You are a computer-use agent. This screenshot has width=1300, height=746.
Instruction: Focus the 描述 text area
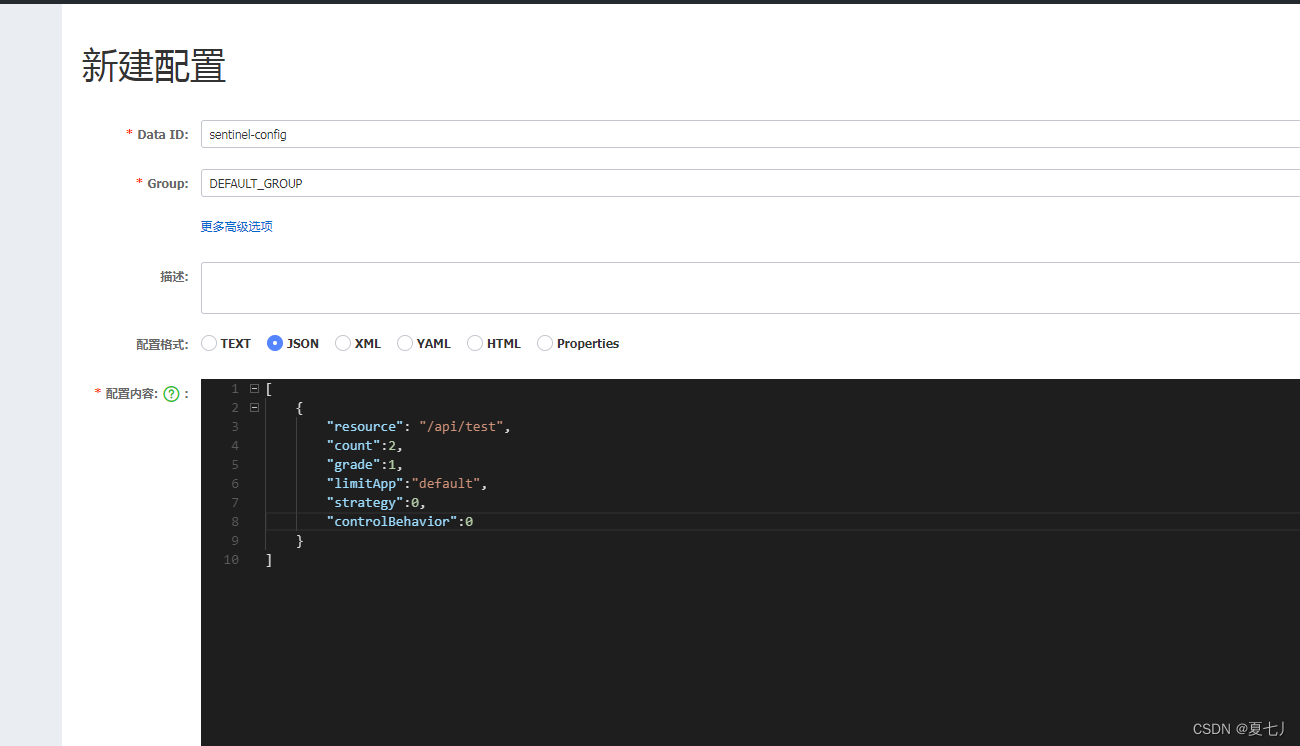(750, 288)
